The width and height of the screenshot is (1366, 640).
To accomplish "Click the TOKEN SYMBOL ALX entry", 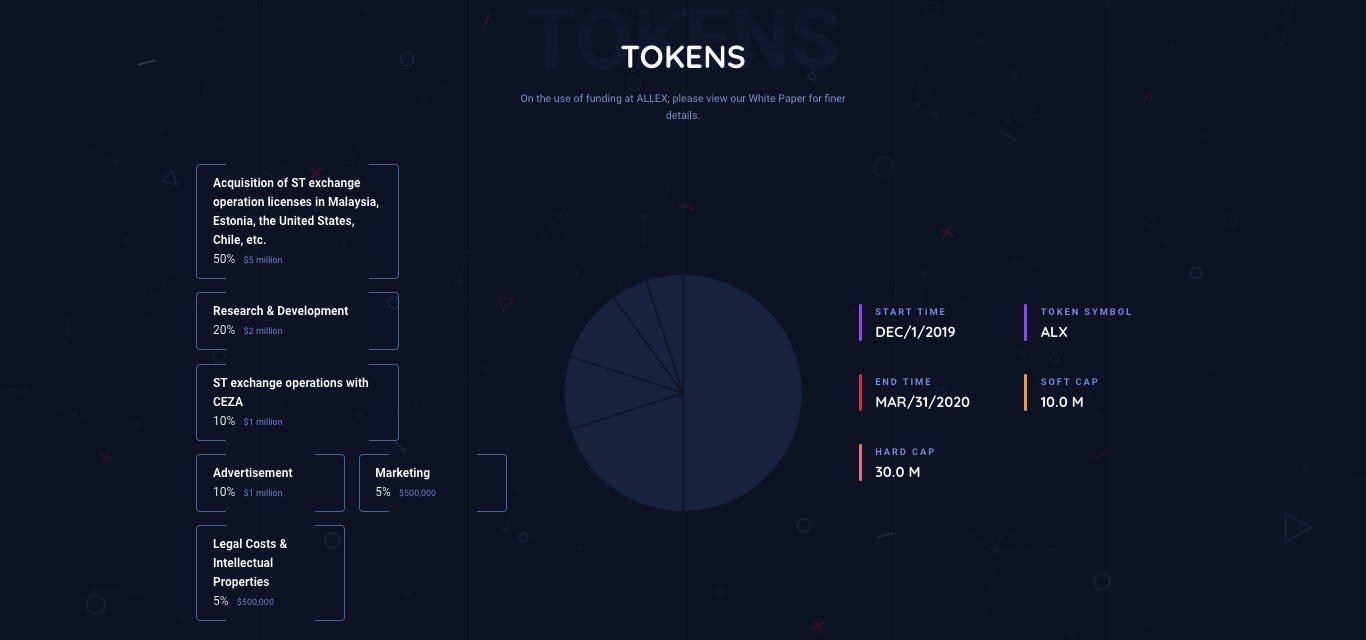I will pyautogui.click(x=1086, y=323).
